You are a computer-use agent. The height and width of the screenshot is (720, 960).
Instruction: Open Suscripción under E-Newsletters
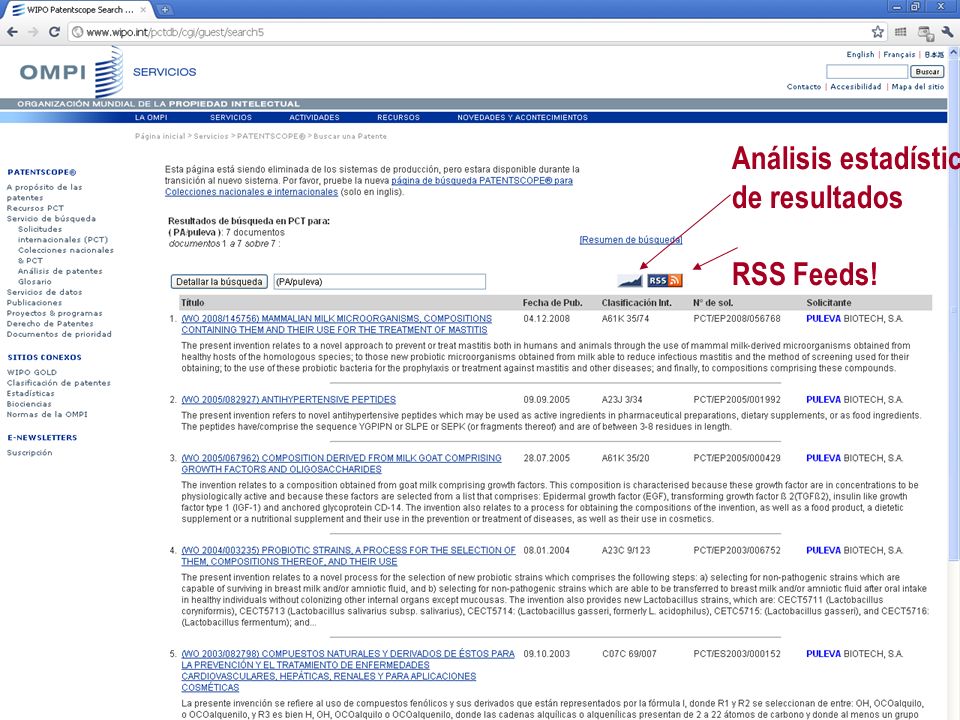[x=29, y=453]
